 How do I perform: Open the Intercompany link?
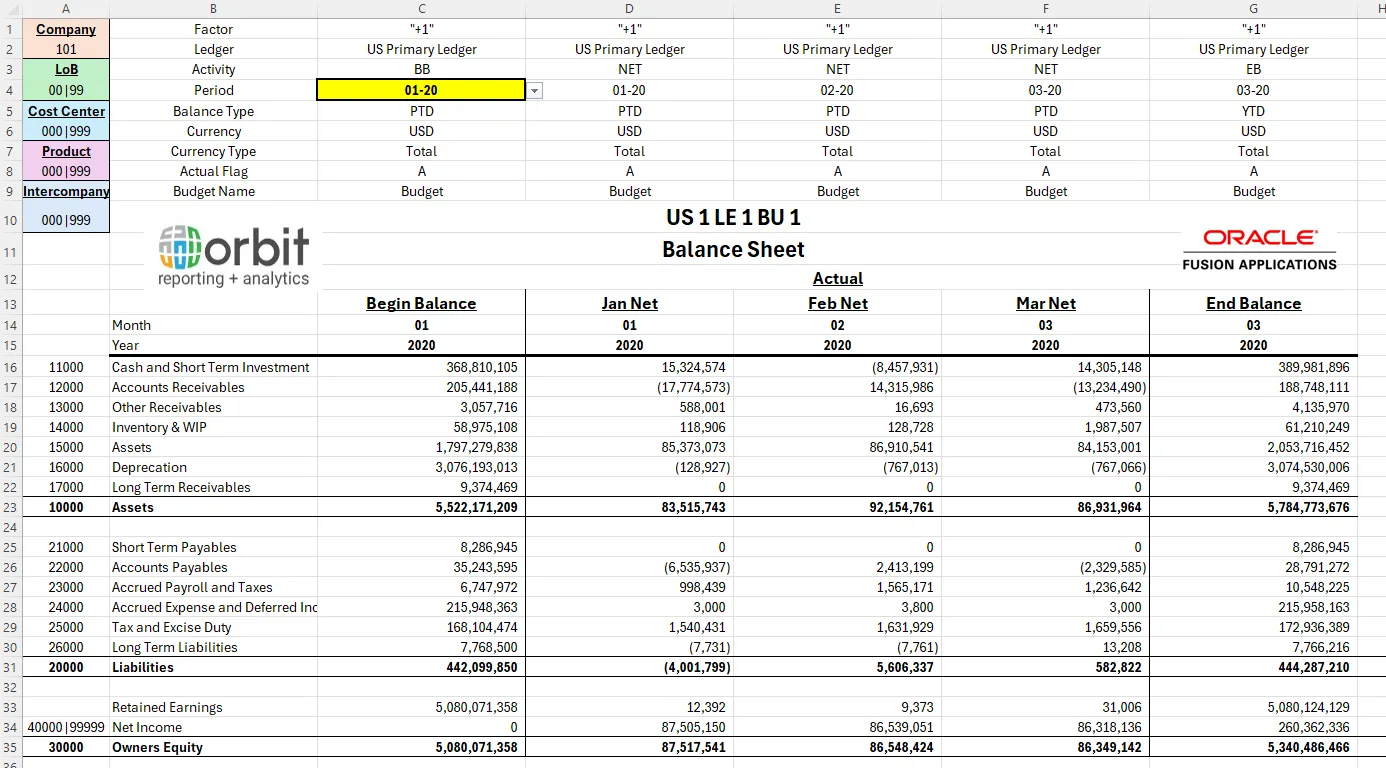(x=65, y=191)
